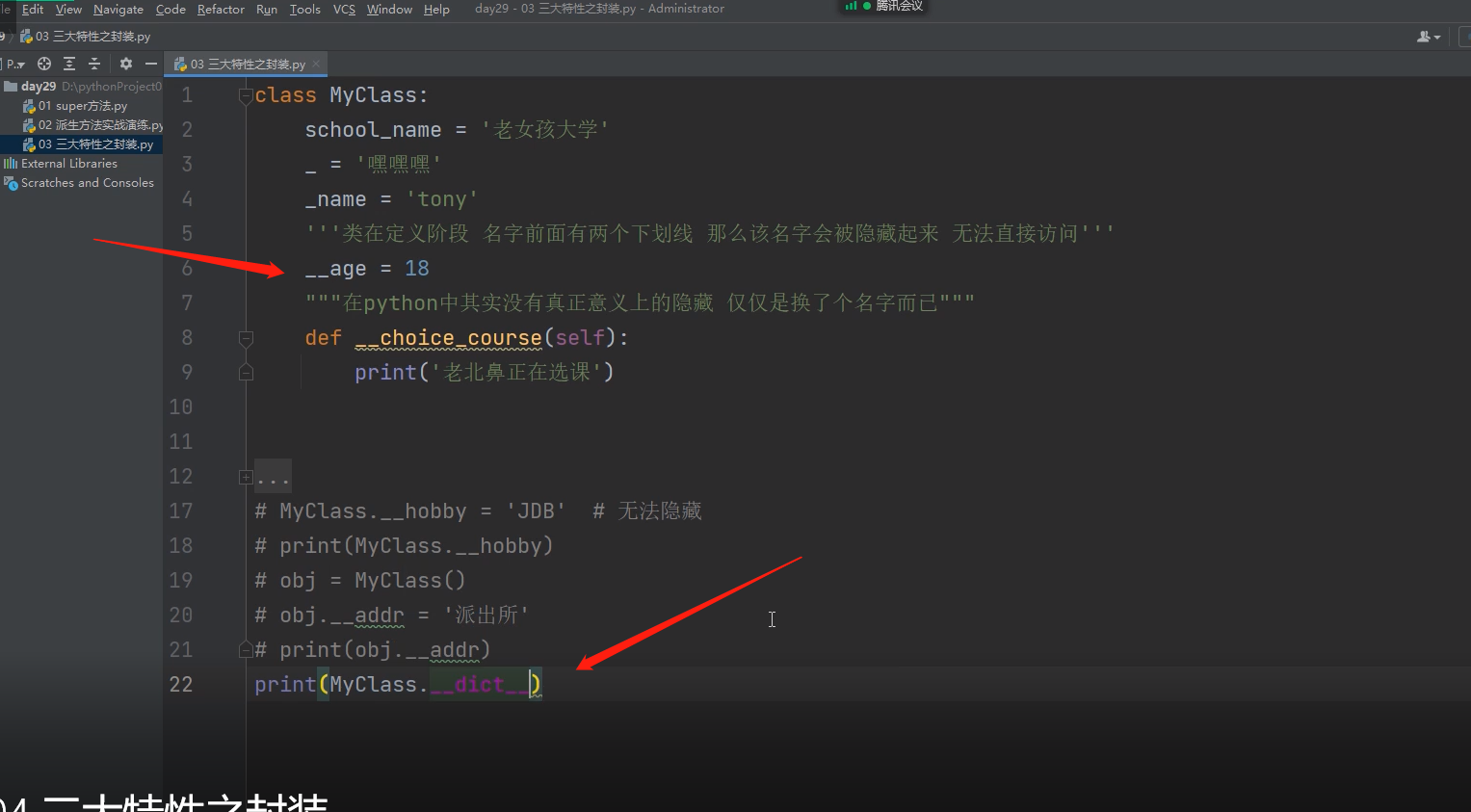Click the print call on line 9
The height and width of the screenshot is (812, 1471).
(x=385, y=373)
